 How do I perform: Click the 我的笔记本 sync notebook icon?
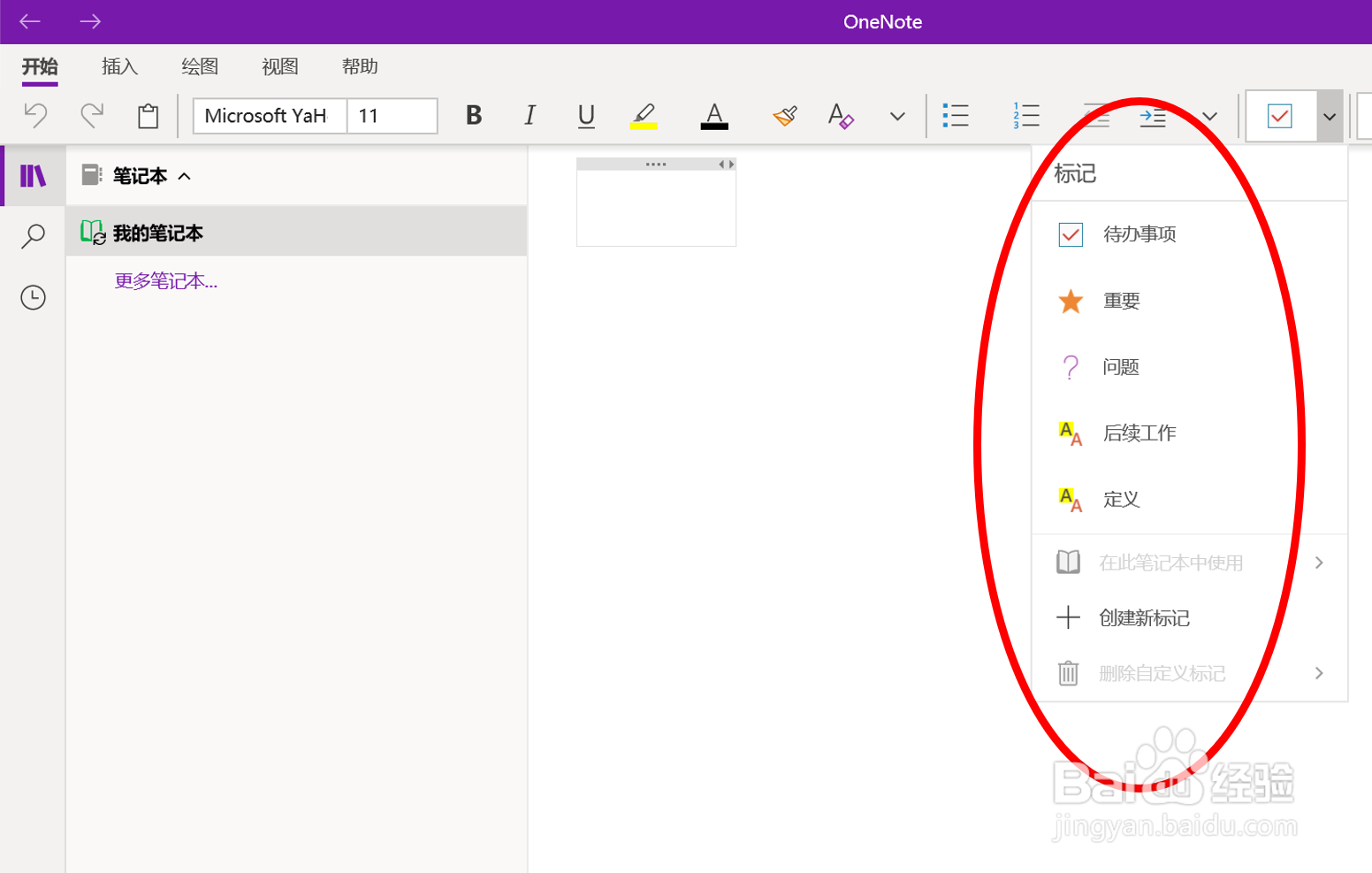[93, 233]
